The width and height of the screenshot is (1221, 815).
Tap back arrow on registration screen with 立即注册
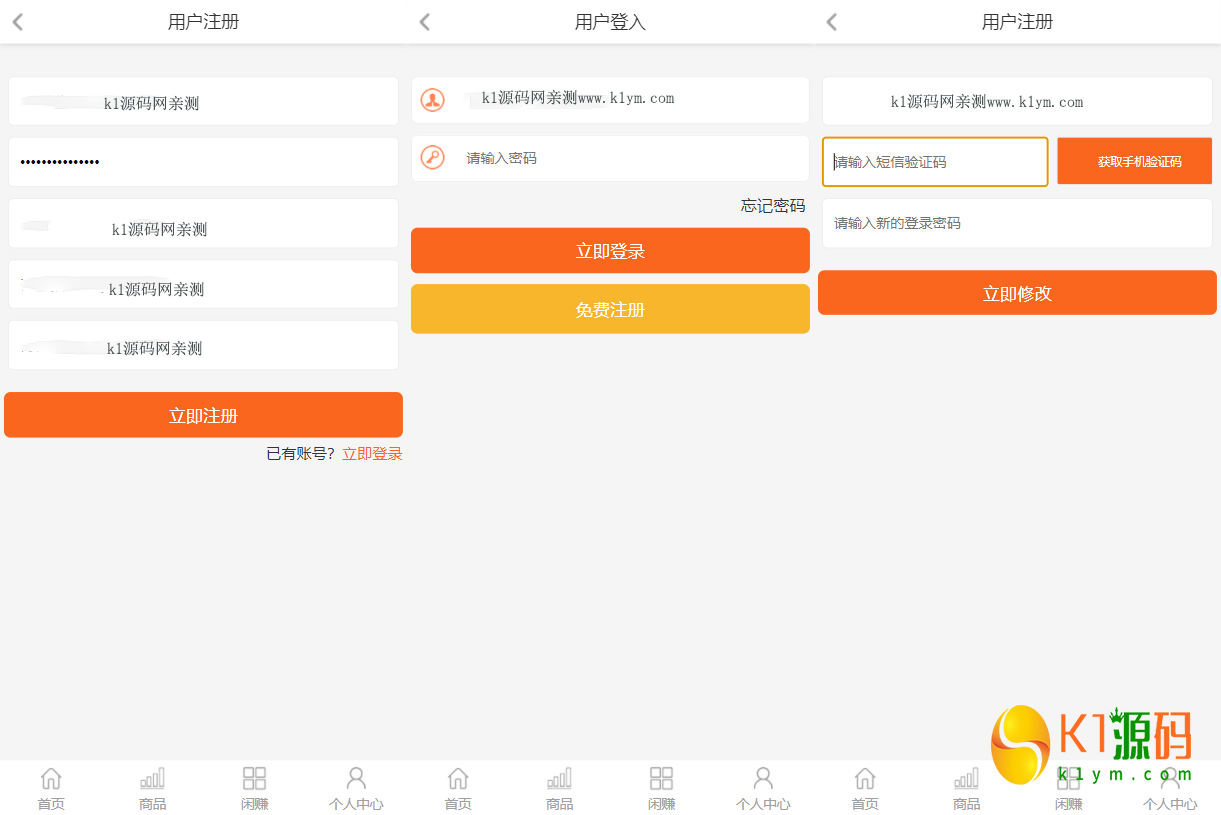(18, 22)
